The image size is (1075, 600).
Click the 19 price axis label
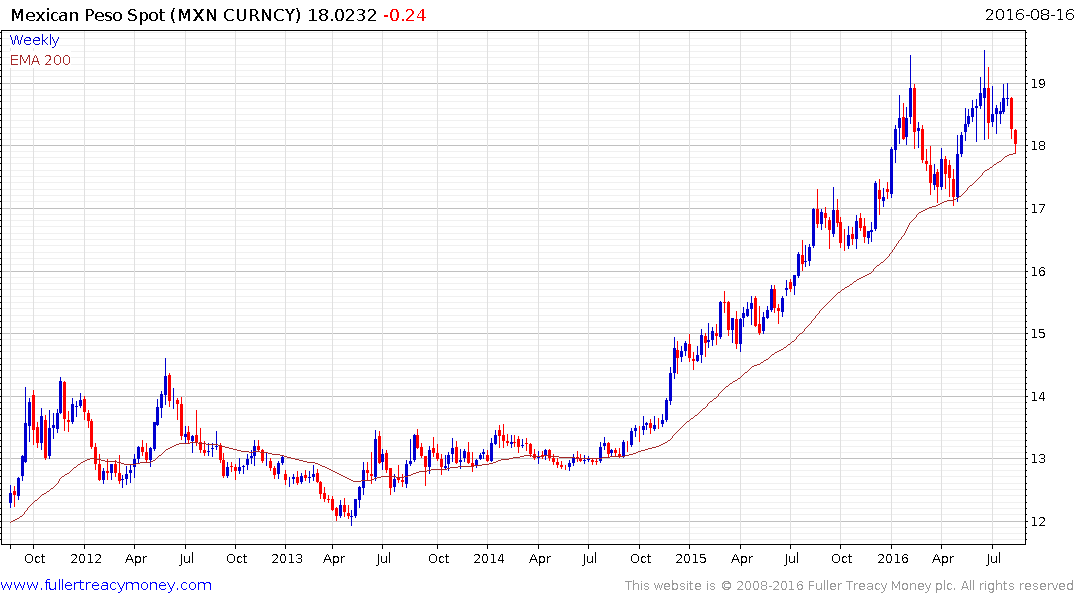pyautogui.click(x=1038, y=84)
